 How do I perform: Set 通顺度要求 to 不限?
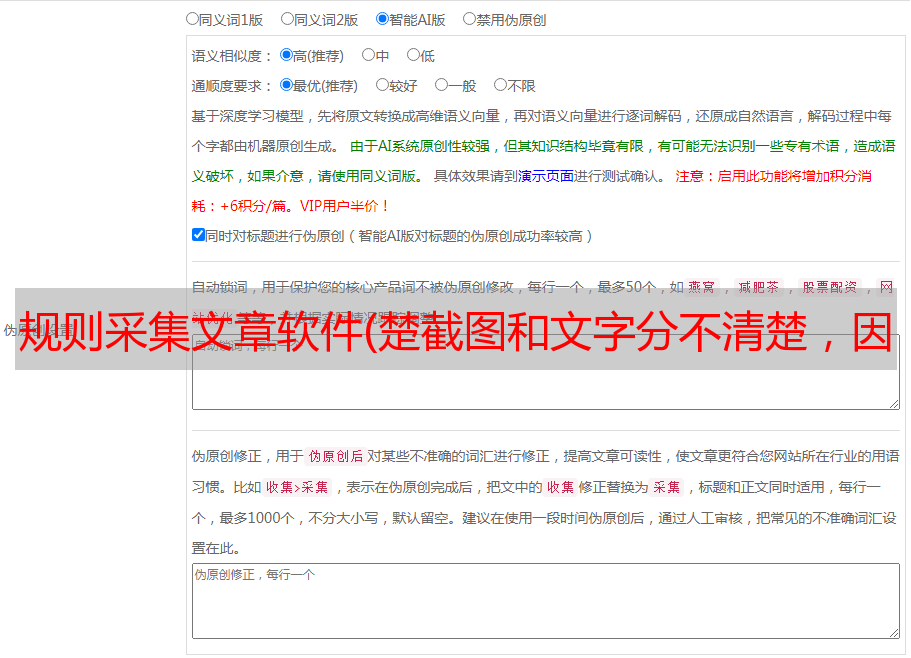point(500,85)
